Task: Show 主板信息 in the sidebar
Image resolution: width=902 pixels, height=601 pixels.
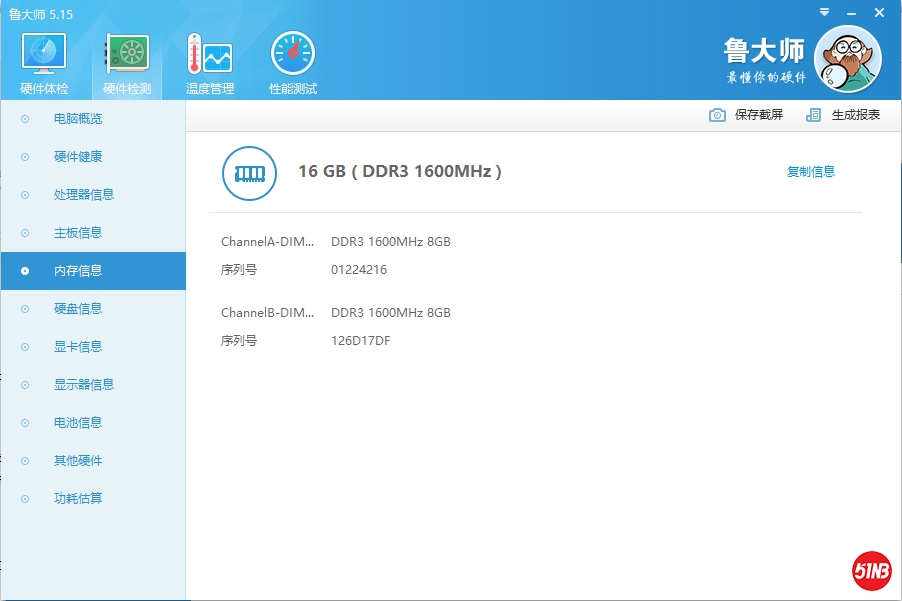Action: point(78,233)
